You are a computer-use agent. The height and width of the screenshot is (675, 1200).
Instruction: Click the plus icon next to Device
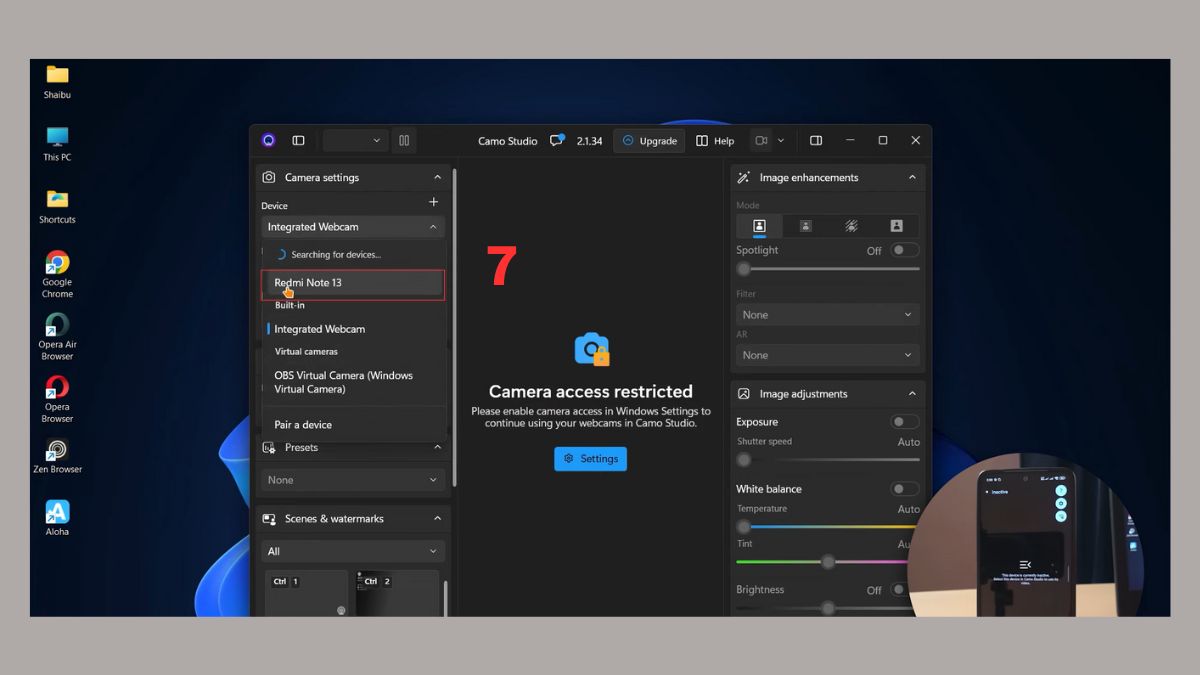pyautogui.click(x=433, y=202)
